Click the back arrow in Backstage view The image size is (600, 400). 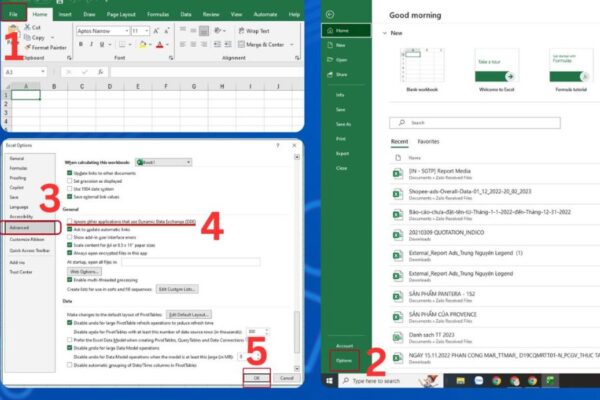tap(329, 13)
